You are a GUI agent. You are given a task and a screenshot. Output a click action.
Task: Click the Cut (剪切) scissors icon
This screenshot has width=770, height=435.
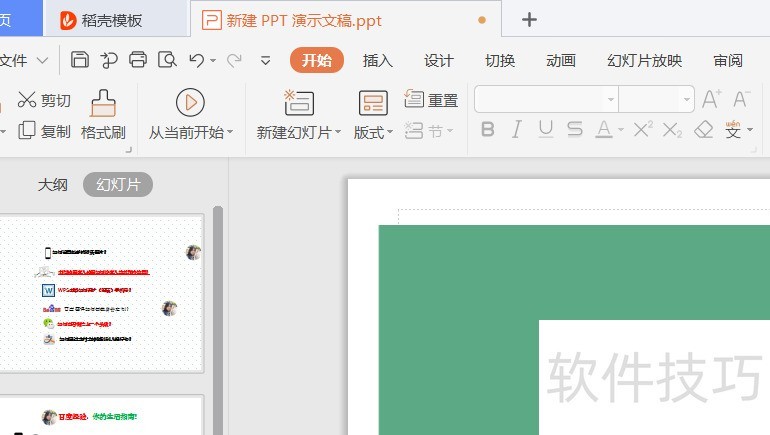pos(27,100)
